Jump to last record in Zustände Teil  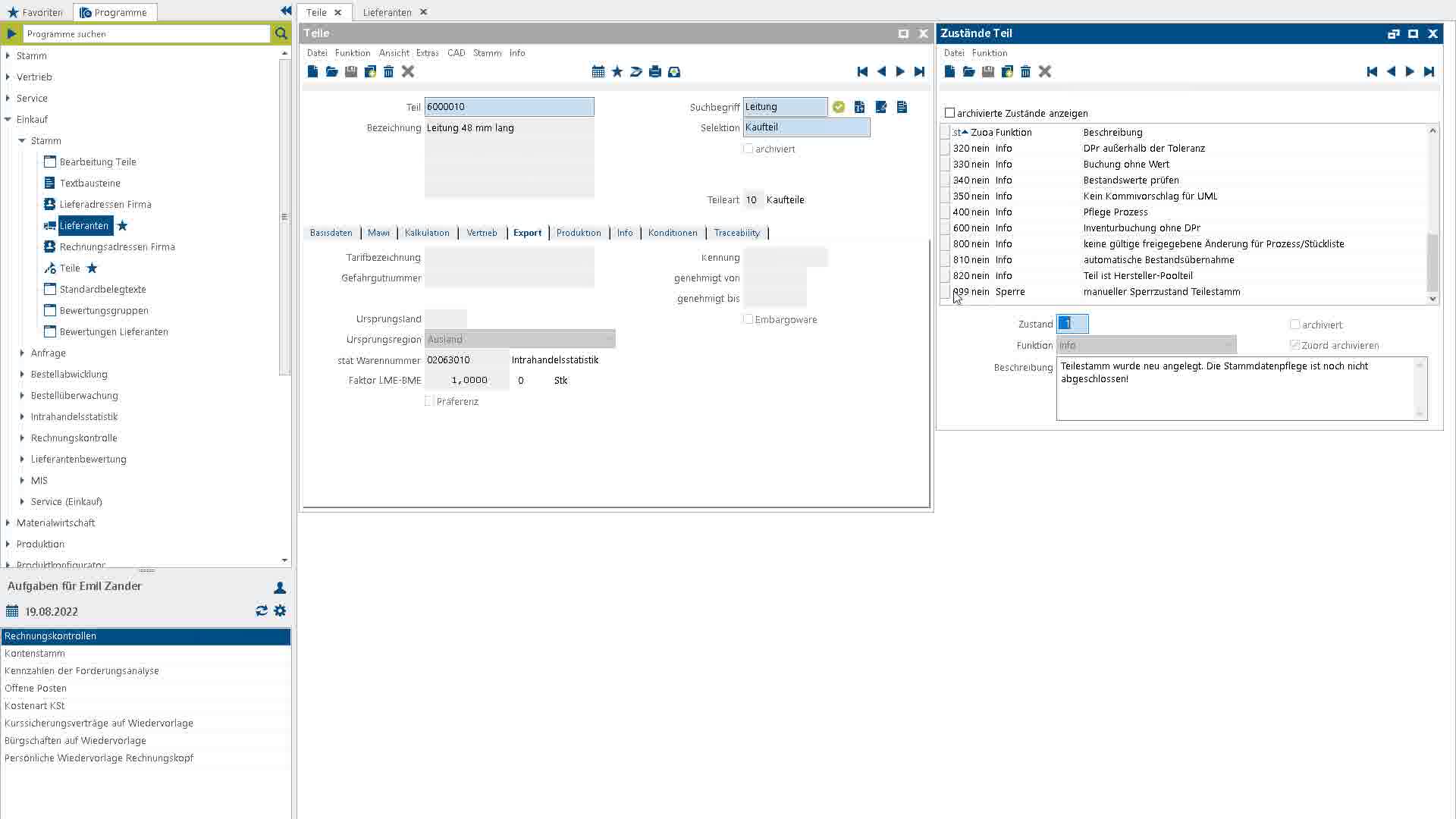point(1429,71)
